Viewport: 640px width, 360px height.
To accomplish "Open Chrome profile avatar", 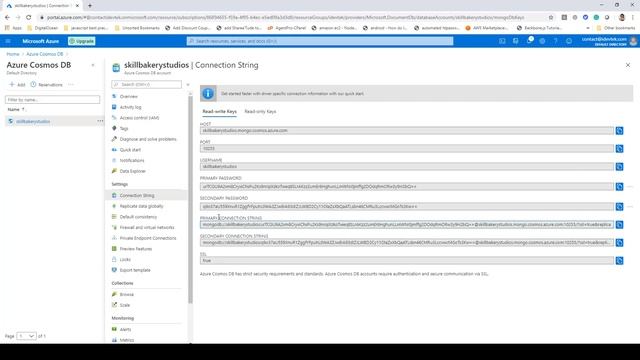I will click(x=622, y=18).
